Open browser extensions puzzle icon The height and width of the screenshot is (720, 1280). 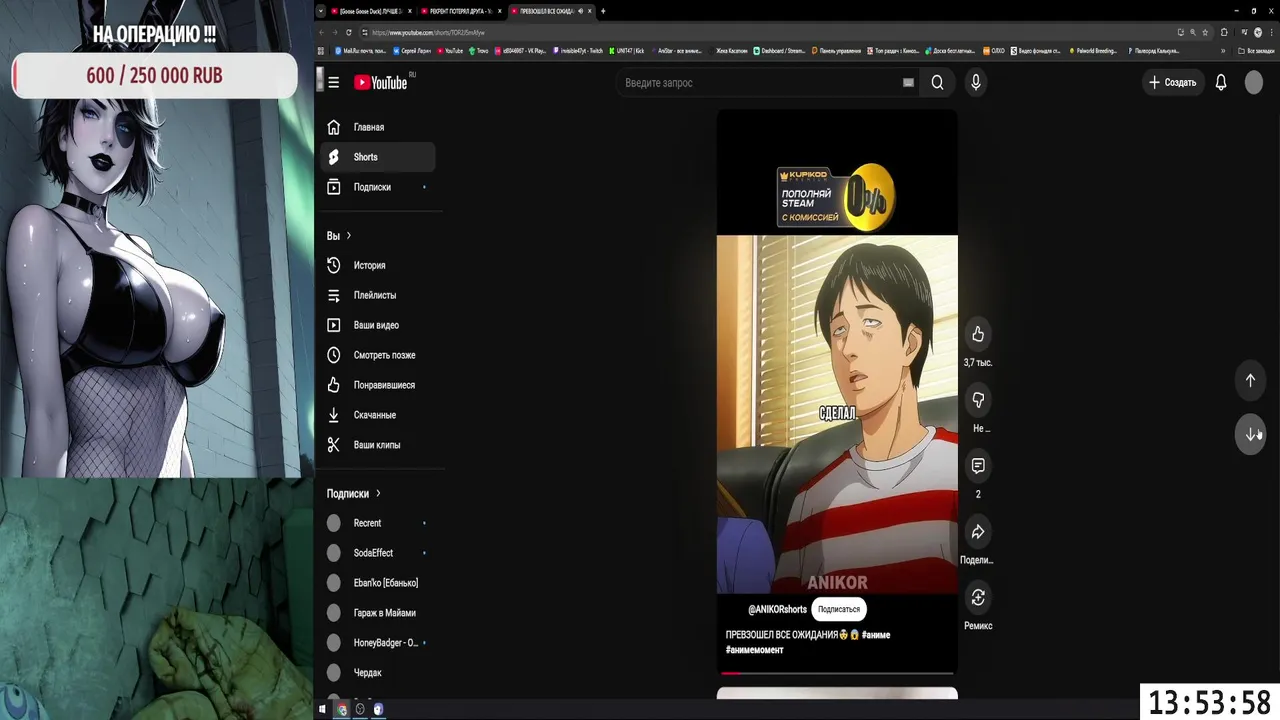click(x=1224, y=32)
